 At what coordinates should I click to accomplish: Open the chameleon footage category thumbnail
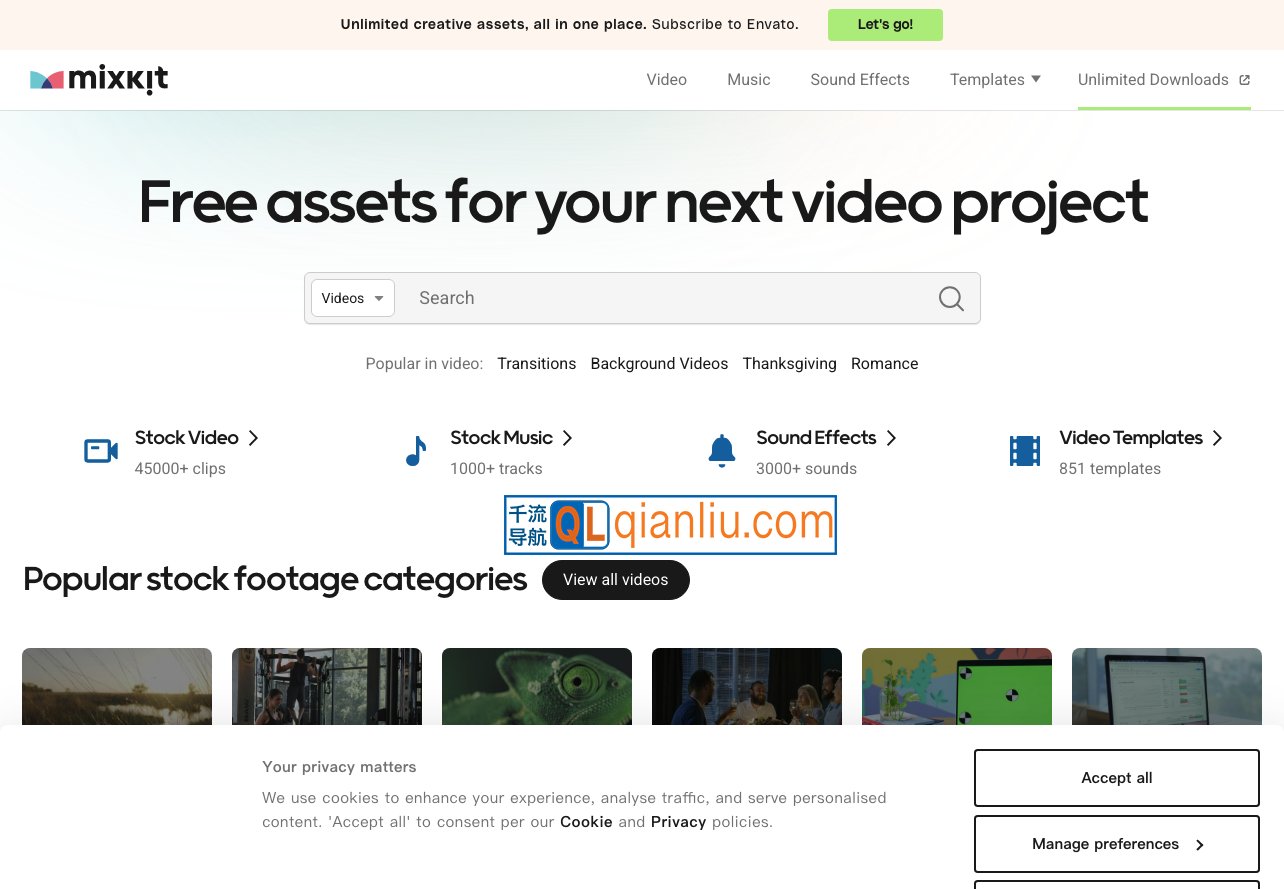pos(537,686)
